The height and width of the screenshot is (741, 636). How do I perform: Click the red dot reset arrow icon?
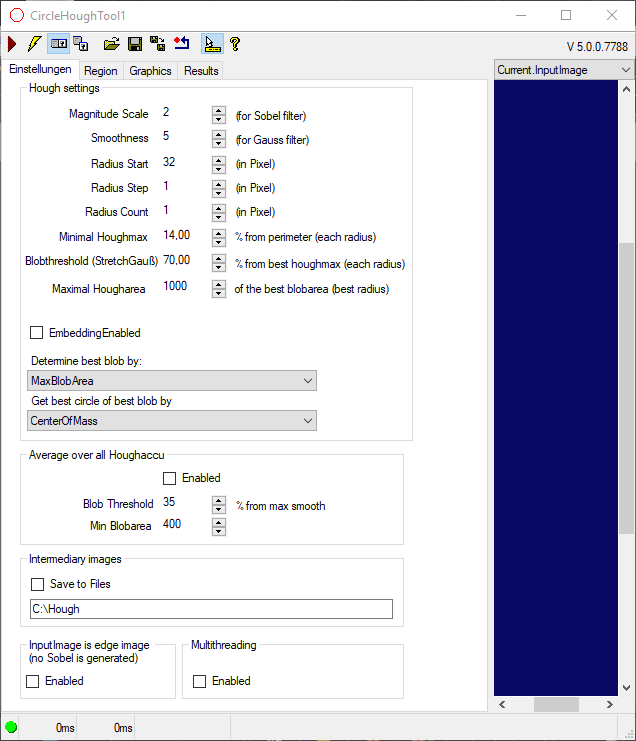(x=181, y=44)
